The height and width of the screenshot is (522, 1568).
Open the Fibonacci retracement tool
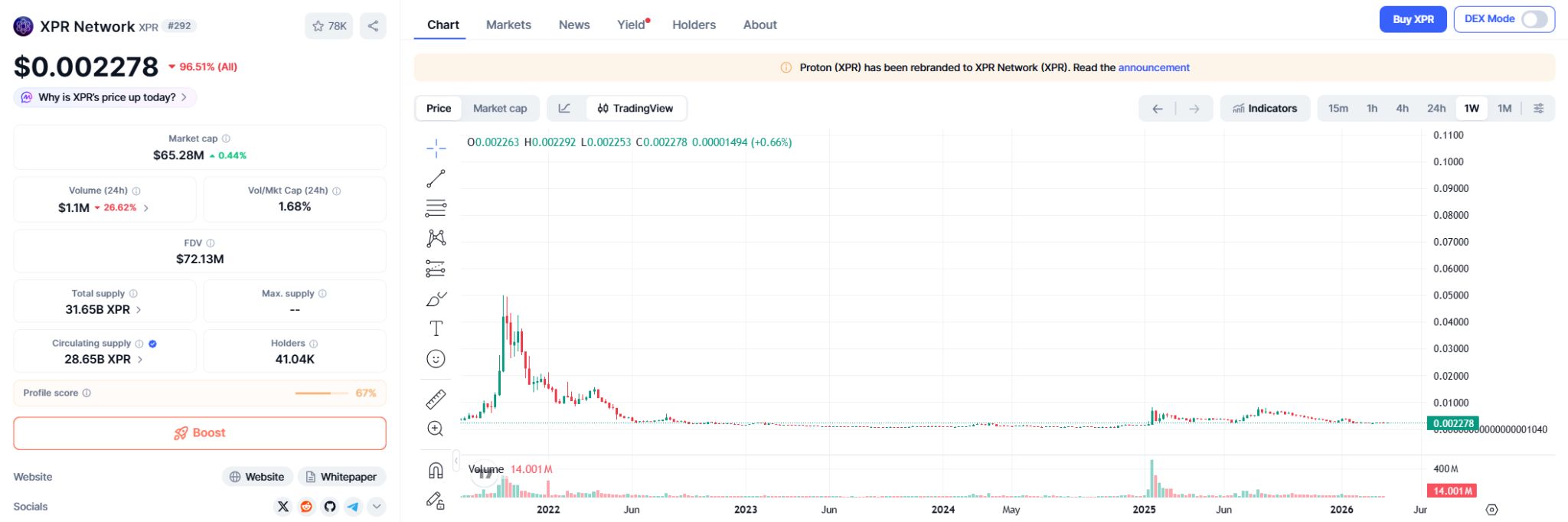pyautogui.click(x=436, y=208)
